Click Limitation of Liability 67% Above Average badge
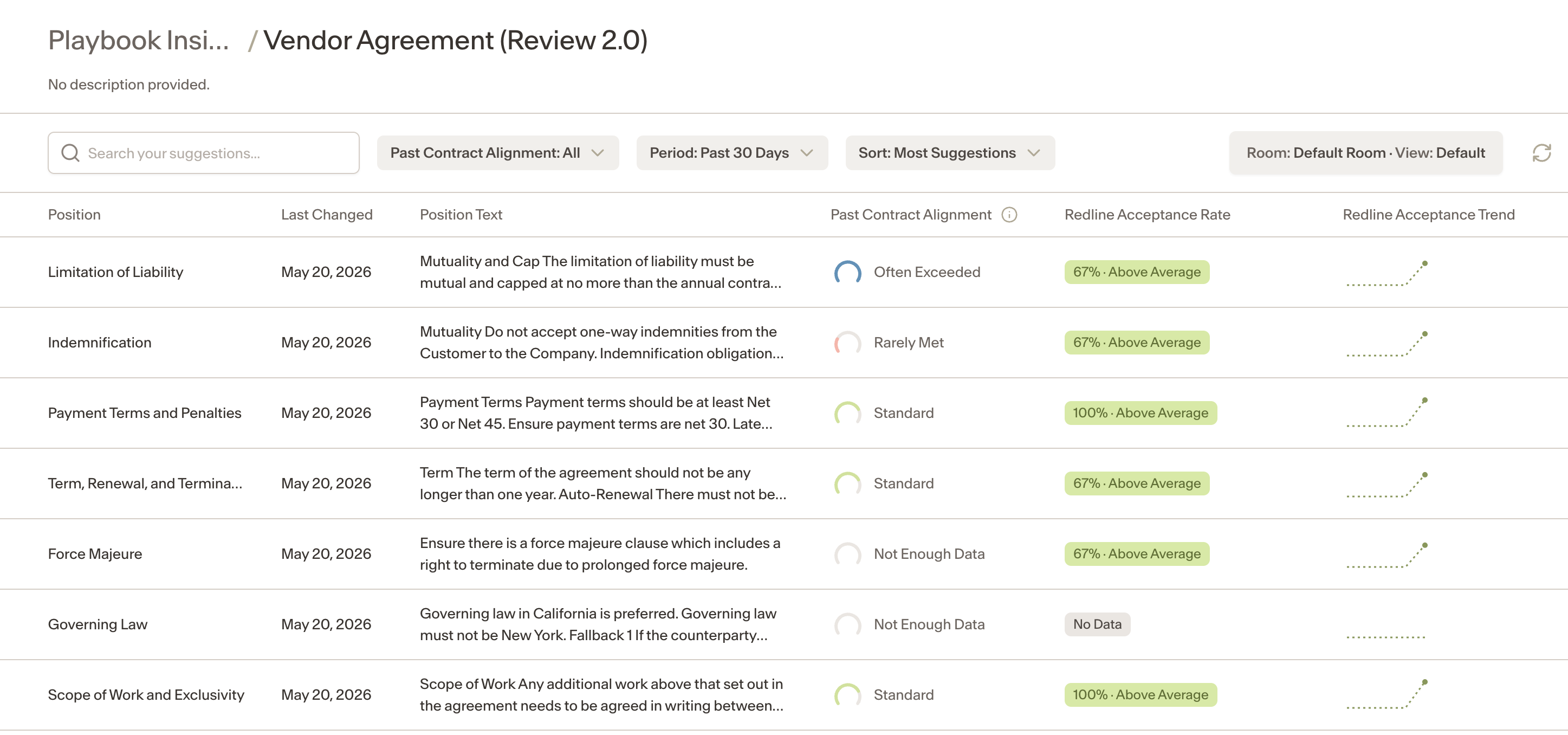1568x735 pixels. (1136, 272)
